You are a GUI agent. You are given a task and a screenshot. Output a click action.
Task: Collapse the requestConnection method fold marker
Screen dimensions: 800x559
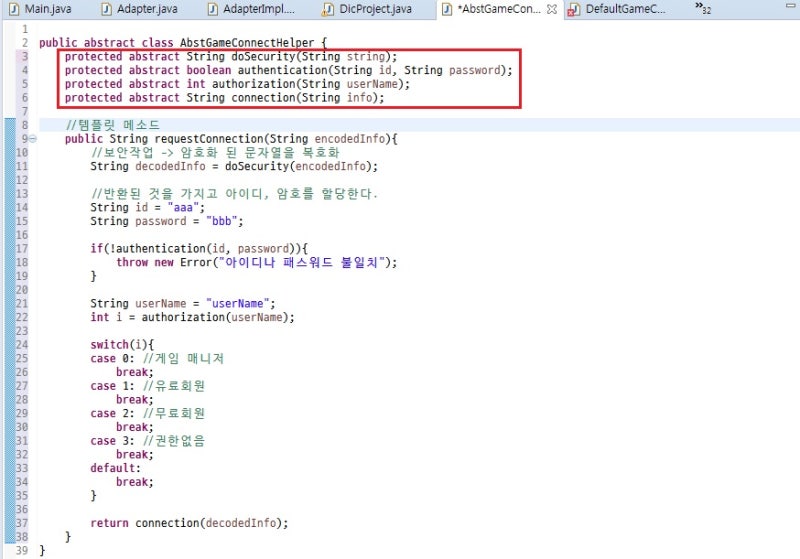(33, 139)
